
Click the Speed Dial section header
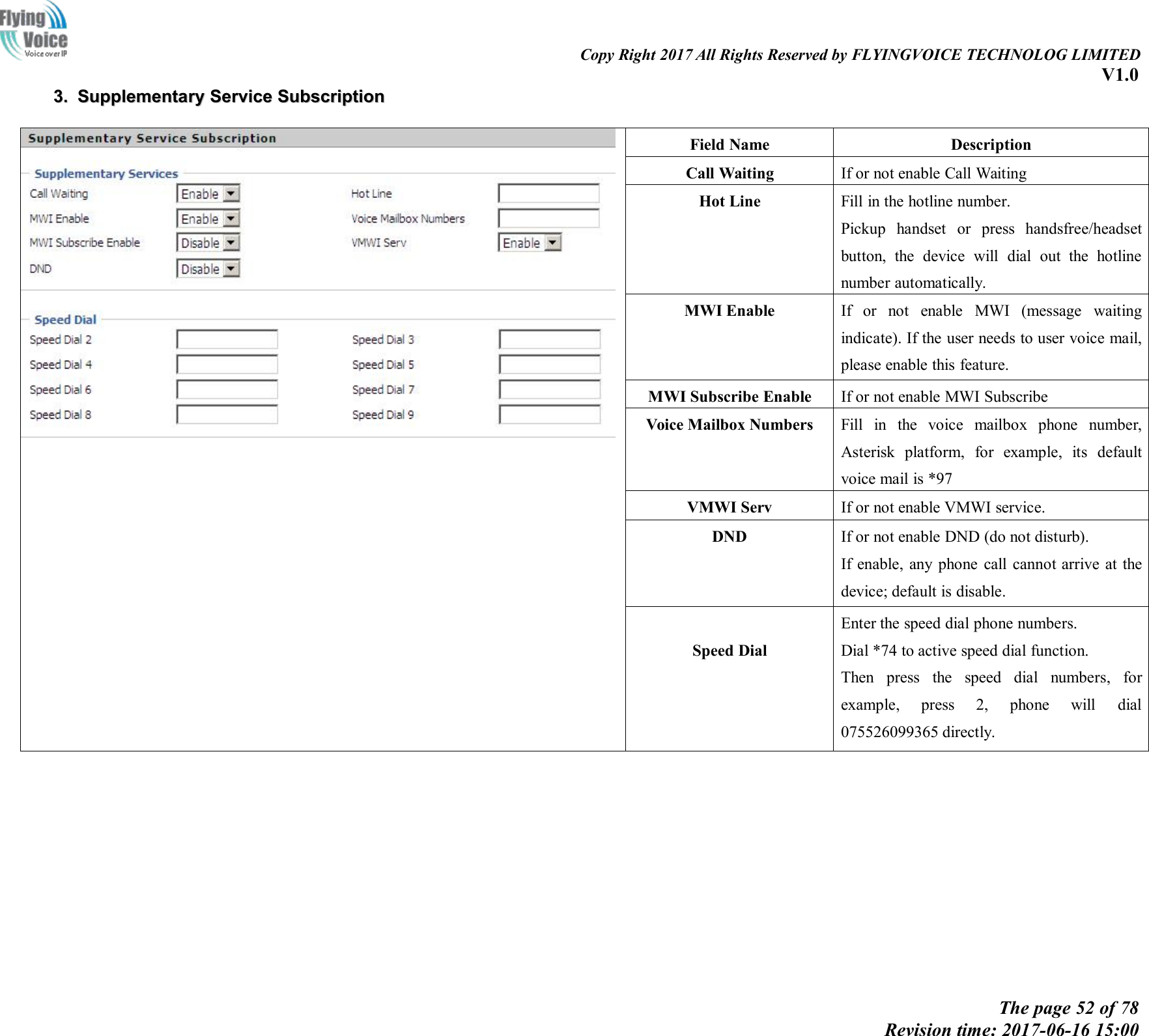(65, 319)
